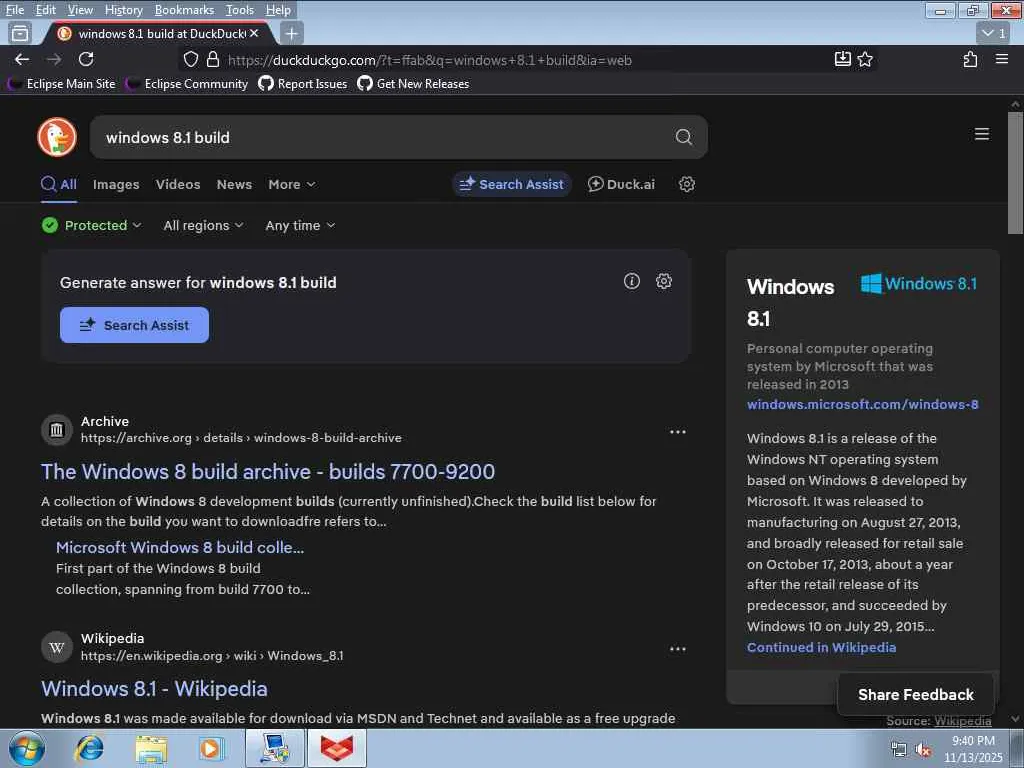Click the page vertical scrollbar thumb
1024x768 pixels.
click(x=1015, y=172)
